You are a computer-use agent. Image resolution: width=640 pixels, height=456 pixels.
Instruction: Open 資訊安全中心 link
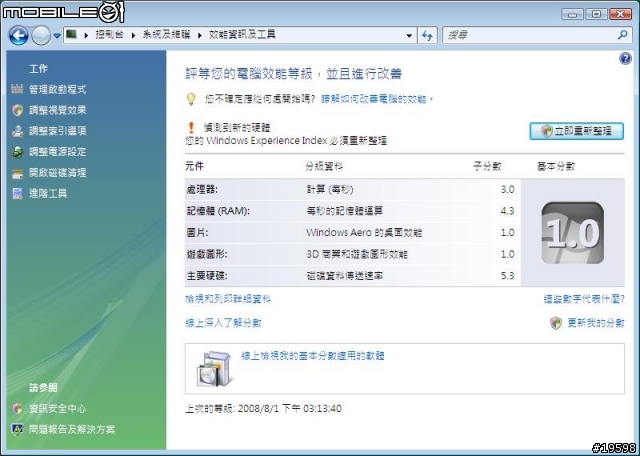click(58, 409)
